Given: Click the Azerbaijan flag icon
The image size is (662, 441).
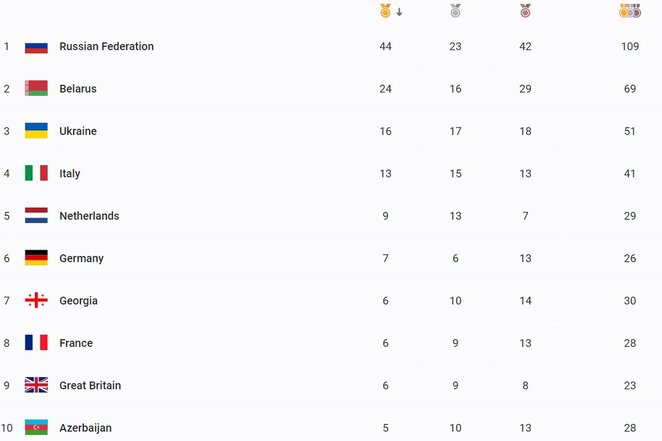Looking at the screenshot, I should [x=36, y=428].
